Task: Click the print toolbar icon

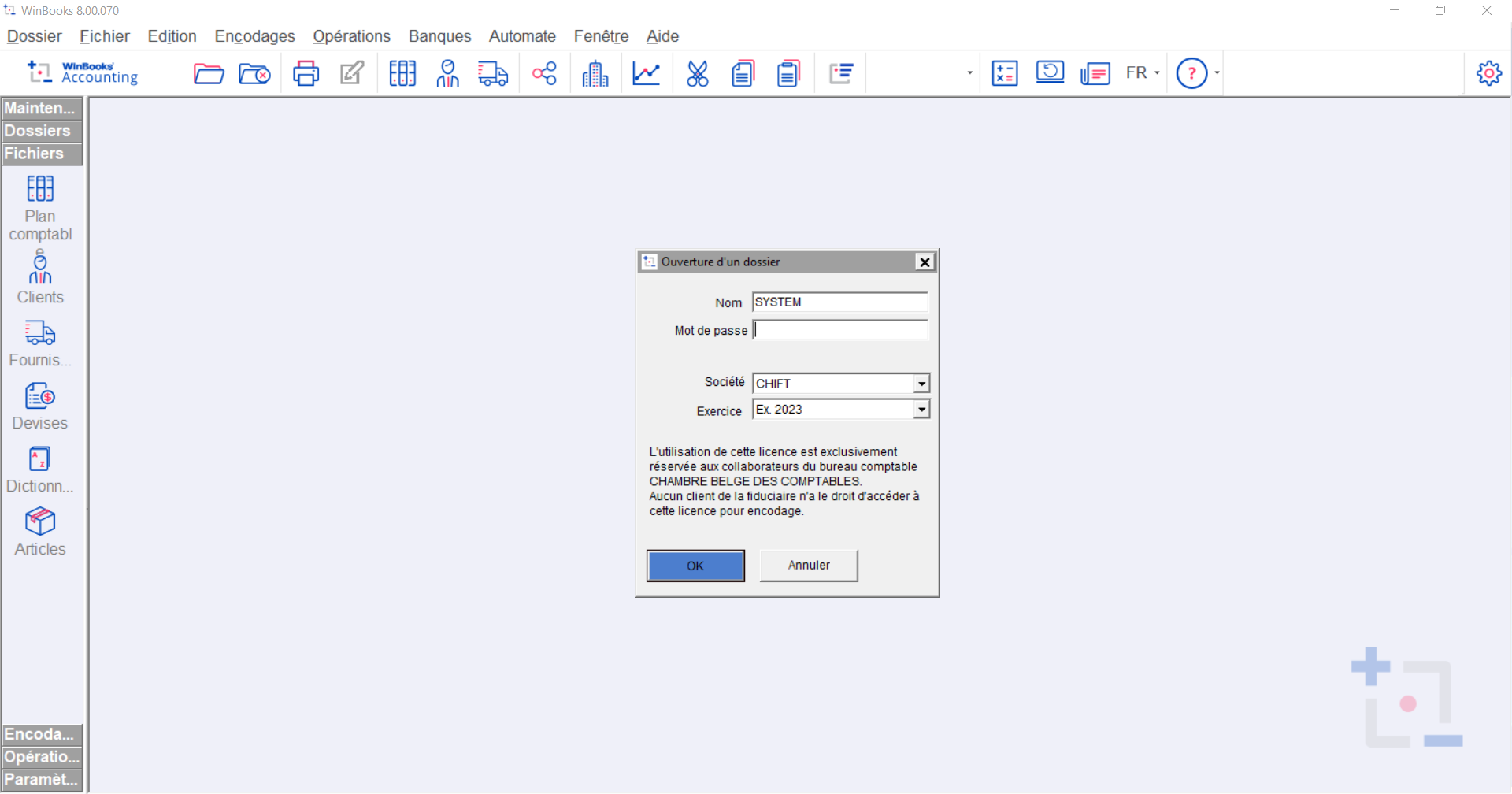Action: [306, 72]
